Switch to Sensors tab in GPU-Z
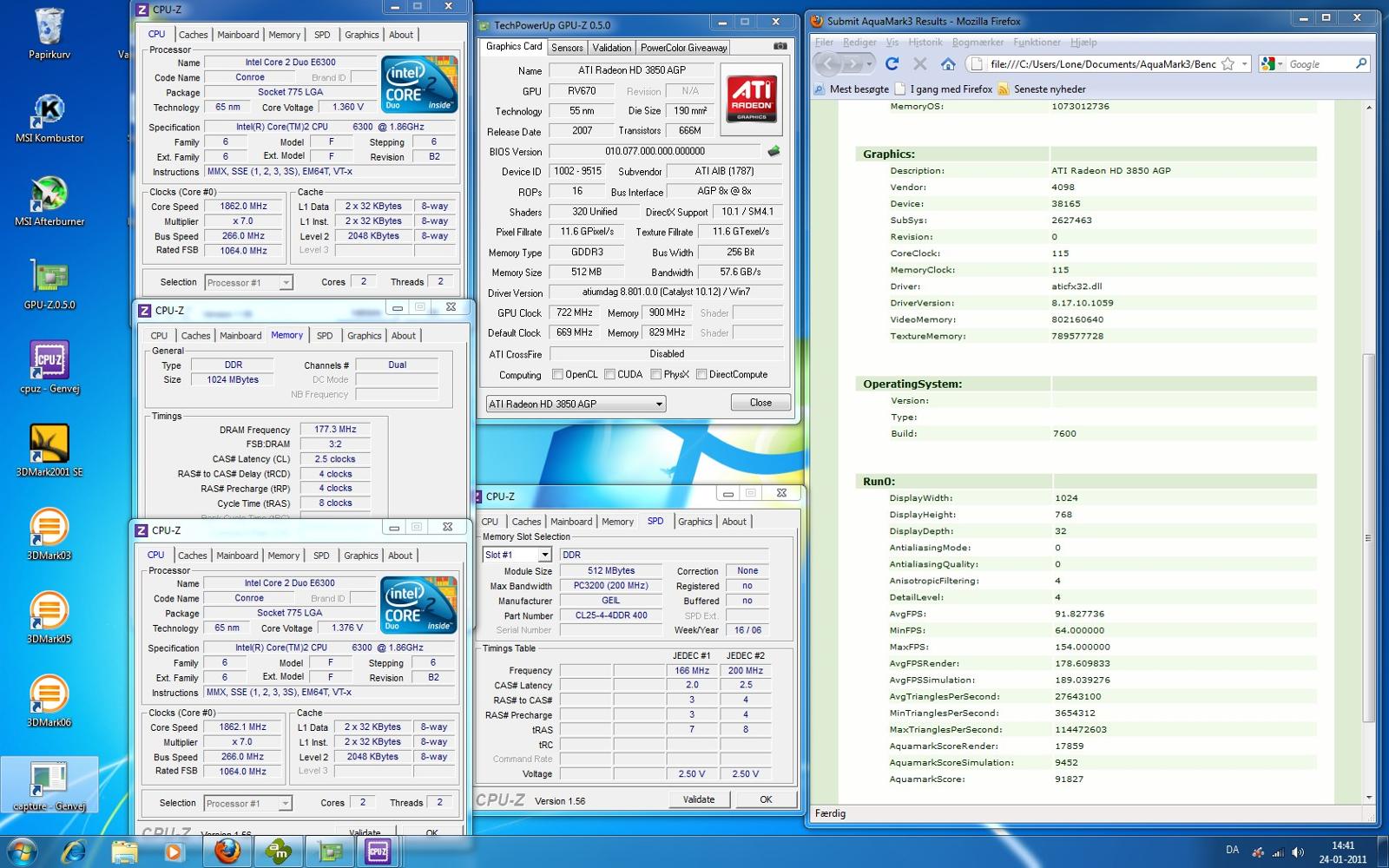The image size is (1389, 868). pos(567,48)
